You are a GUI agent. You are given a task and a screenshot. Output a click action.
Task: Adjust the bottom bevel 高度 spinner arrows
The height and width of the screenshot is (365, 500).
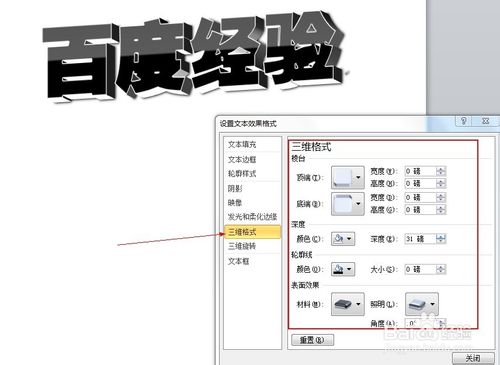click(441, 210)
